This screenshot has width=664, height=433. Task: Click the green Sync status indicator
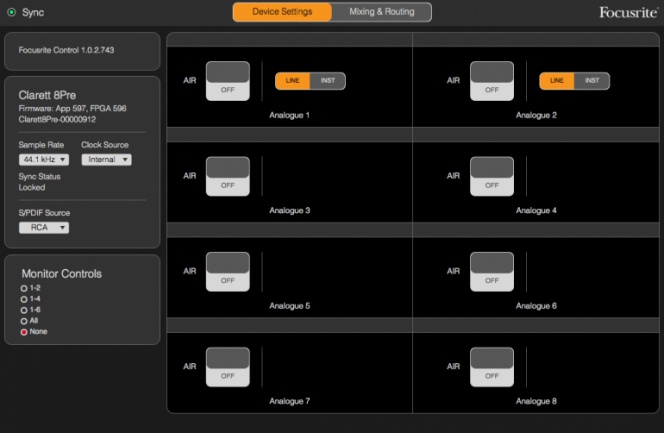(12, 12)
